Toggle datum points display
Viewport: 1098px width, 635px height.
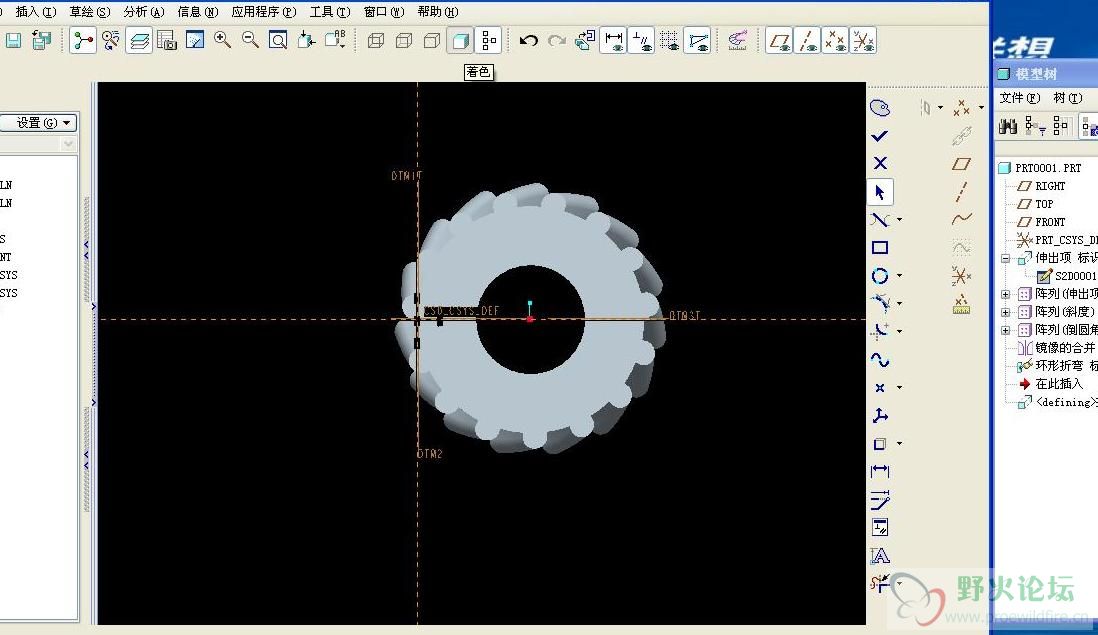(x=835, y=41)
